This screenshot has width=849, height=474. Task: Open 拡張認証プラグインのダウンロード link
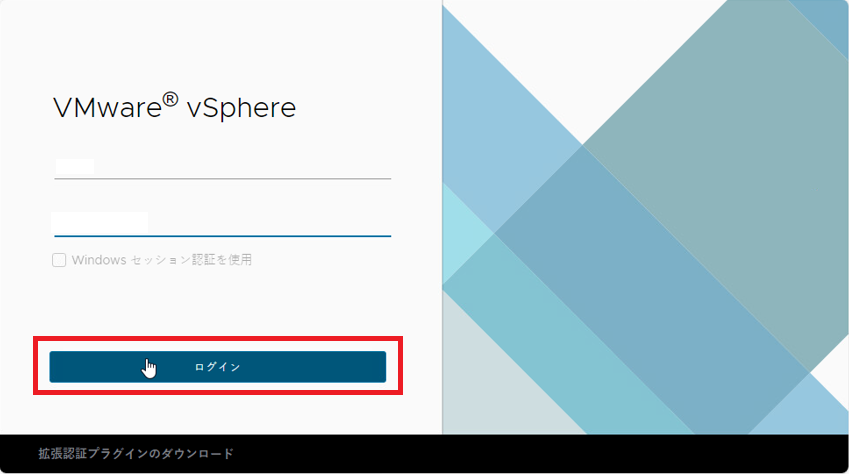click(x=136, y=453)
